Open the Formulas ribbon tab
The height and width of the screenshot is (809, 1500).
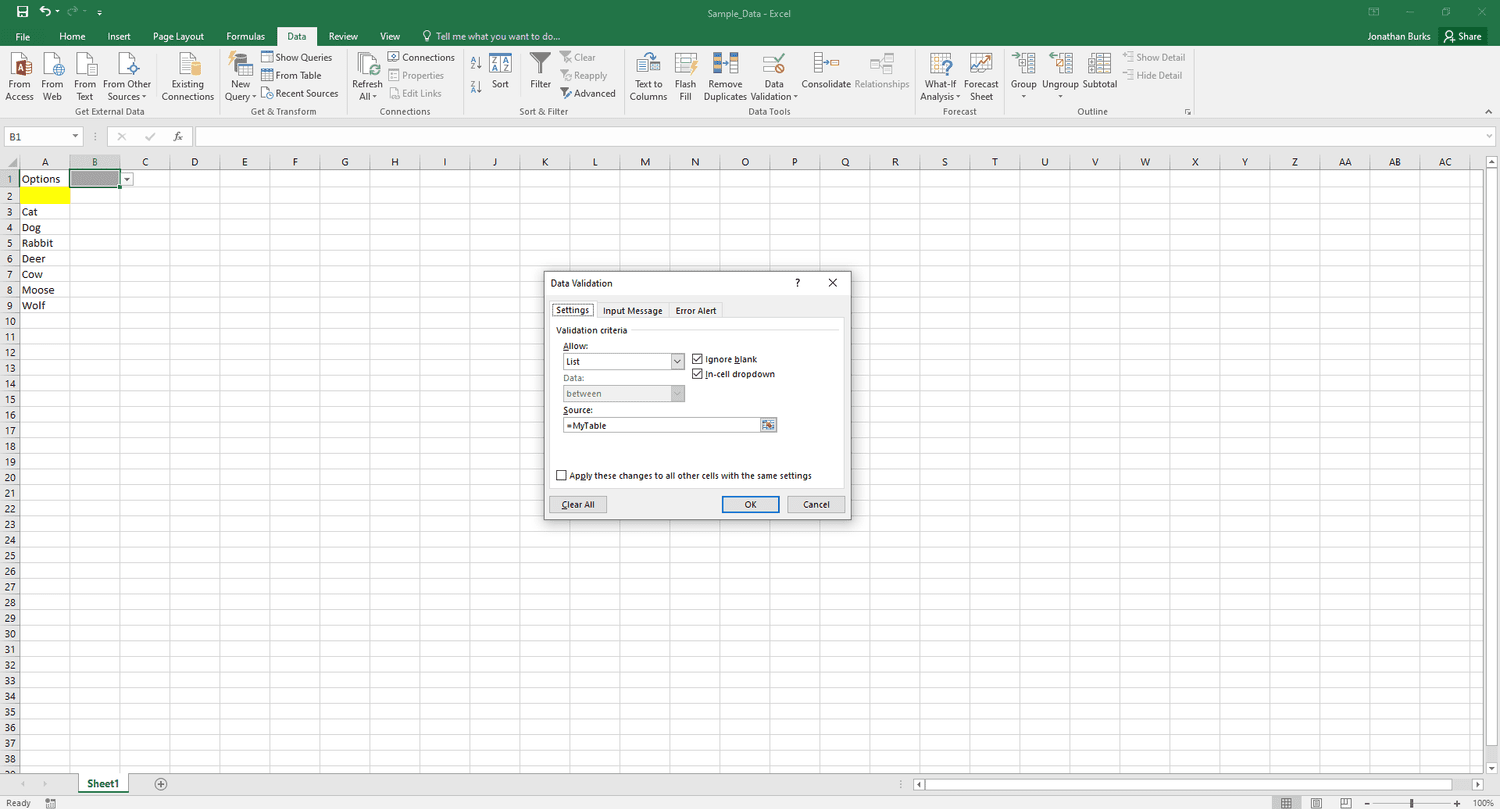point(245,36)
